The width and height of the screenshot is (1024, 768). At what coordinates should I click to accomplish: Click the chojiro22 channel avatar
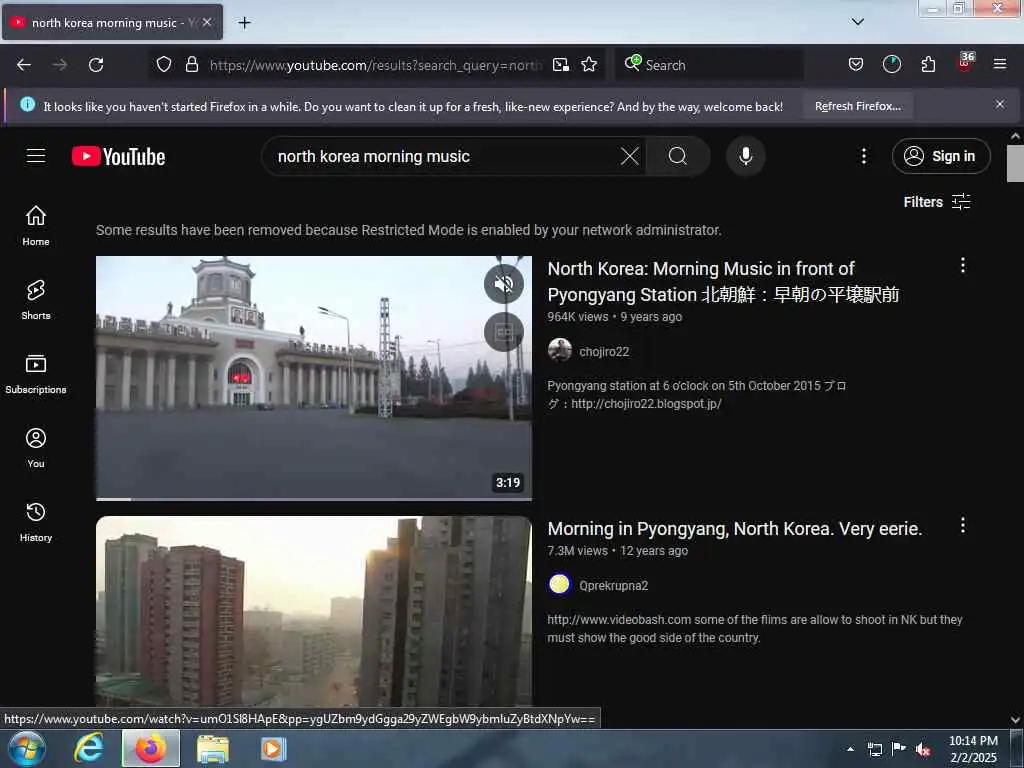point(560,351)
